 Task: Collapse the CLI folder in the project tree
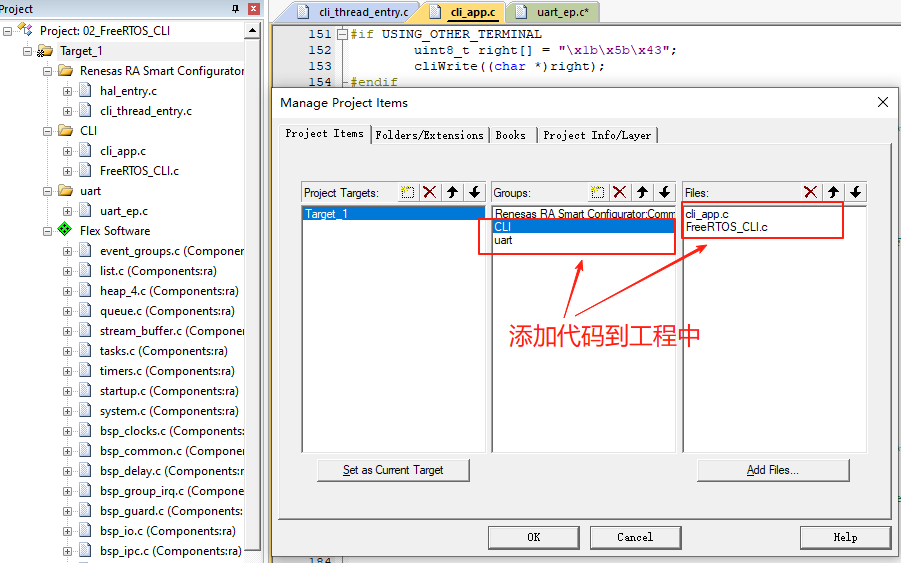(x=48, y=131)
